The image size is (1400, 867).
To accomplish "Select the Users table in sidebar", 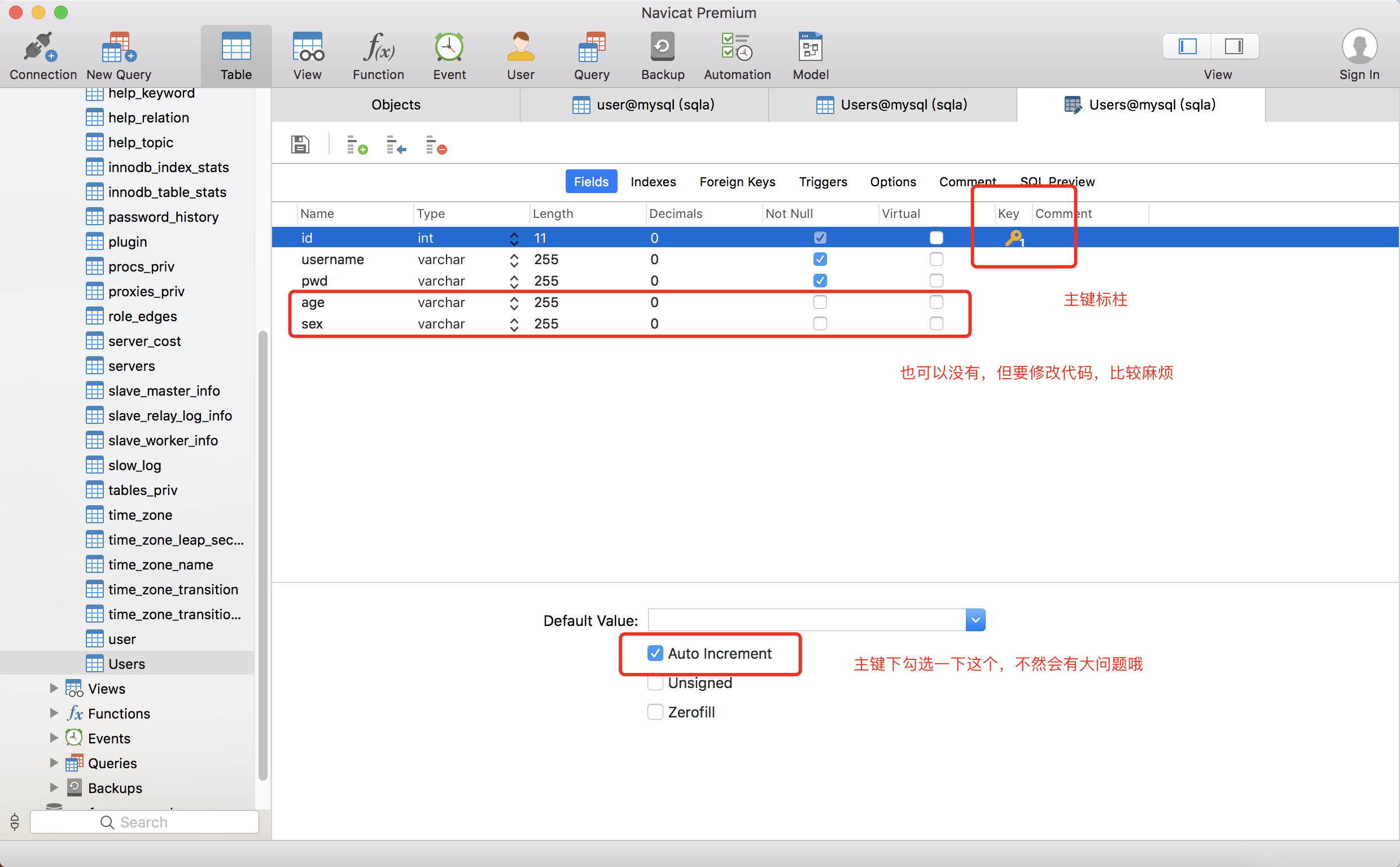I will (127, 663).
